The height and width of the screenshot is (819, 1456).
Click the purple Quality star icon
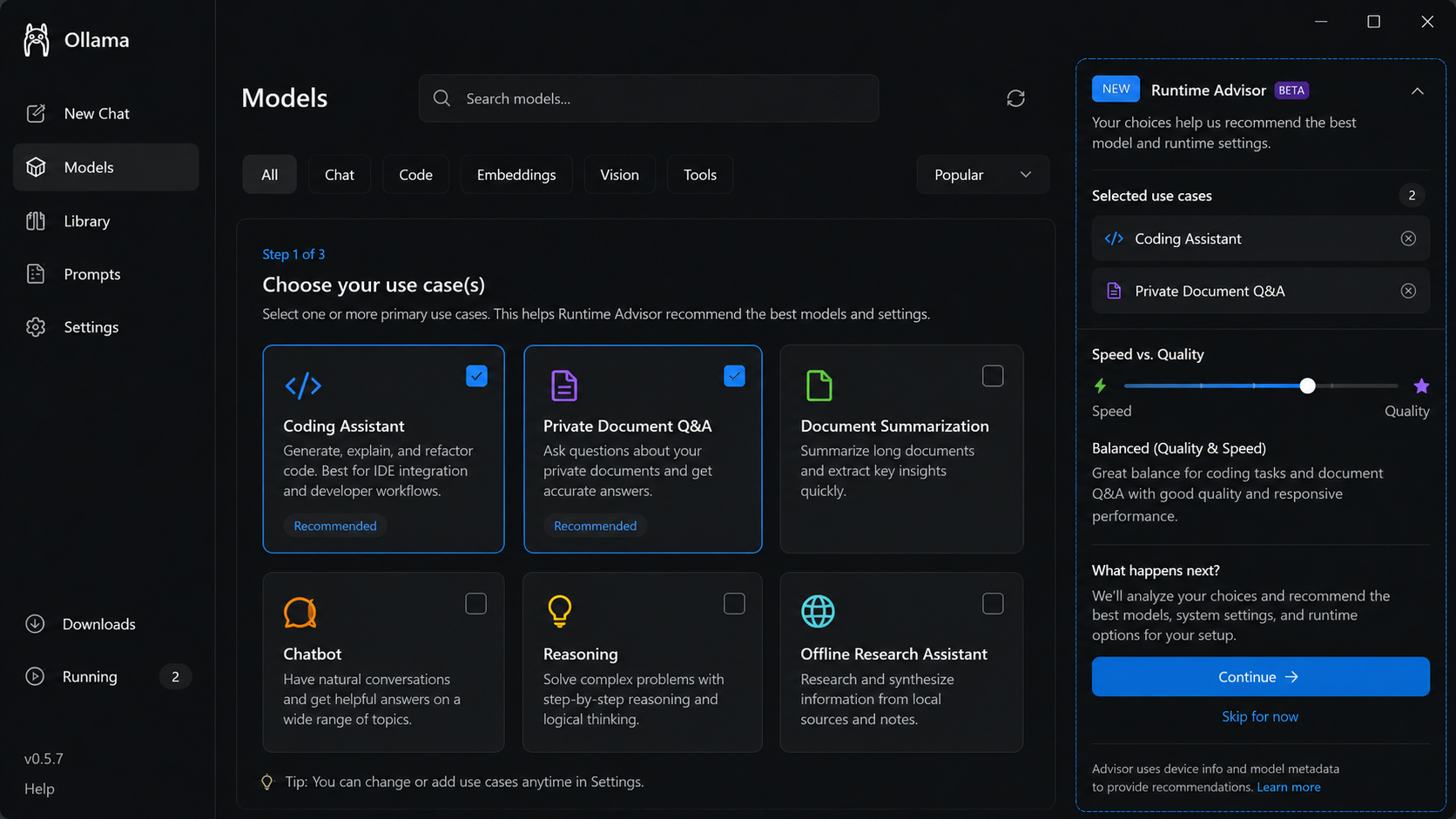coord(1421,386)
